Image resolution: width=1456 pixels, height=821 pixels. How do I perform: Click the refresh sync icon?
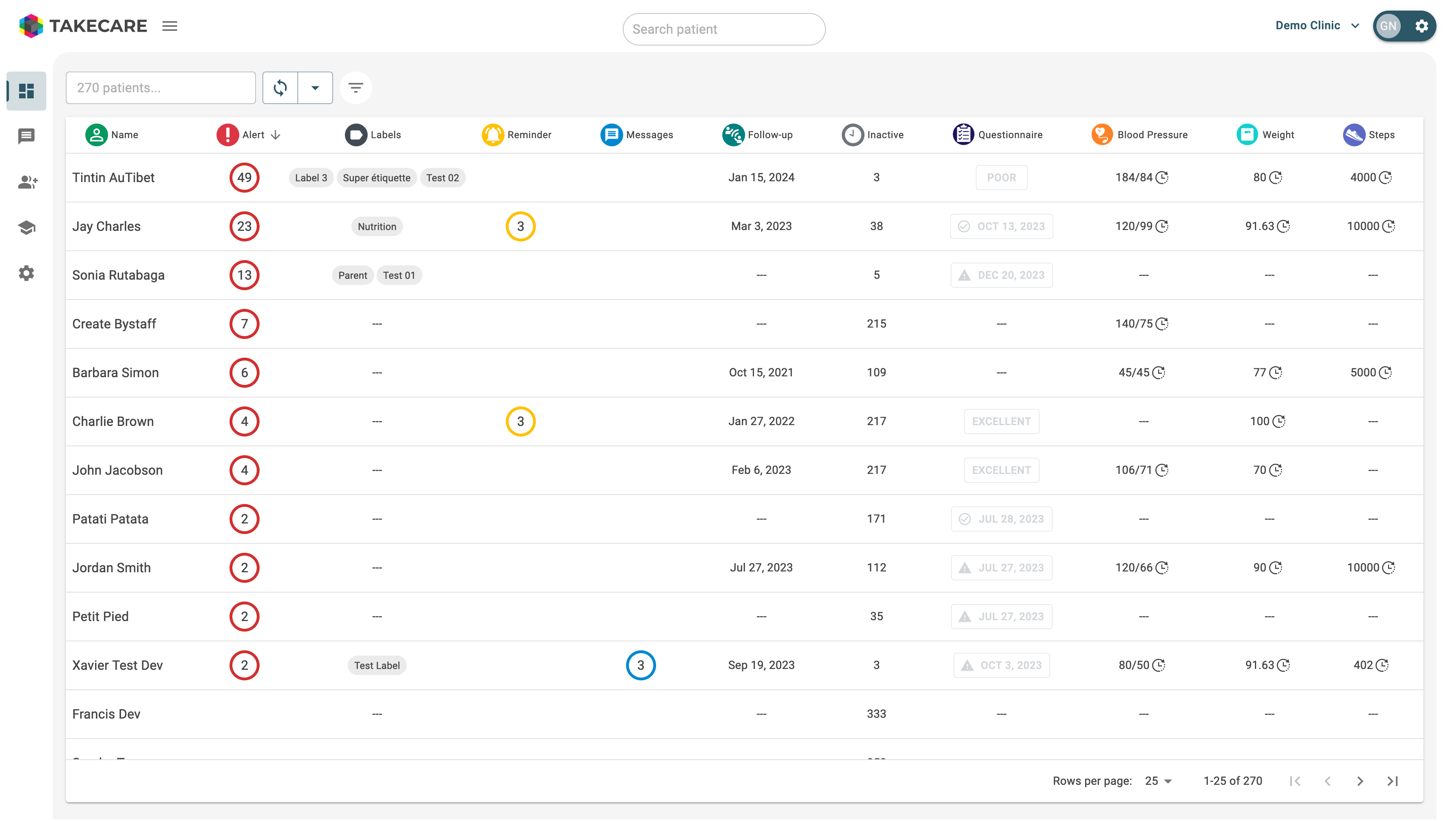pos(280,88)
